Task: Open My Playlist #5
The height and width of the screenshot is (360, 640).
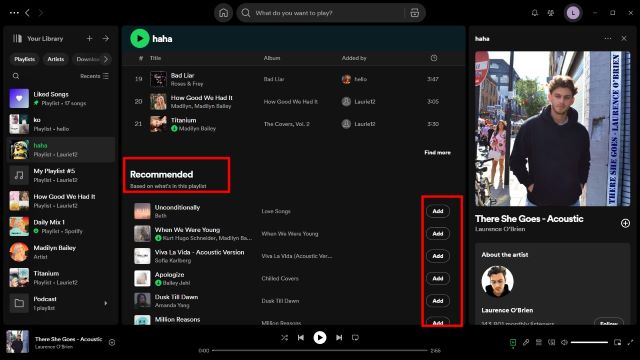Action: pos(61,175)
